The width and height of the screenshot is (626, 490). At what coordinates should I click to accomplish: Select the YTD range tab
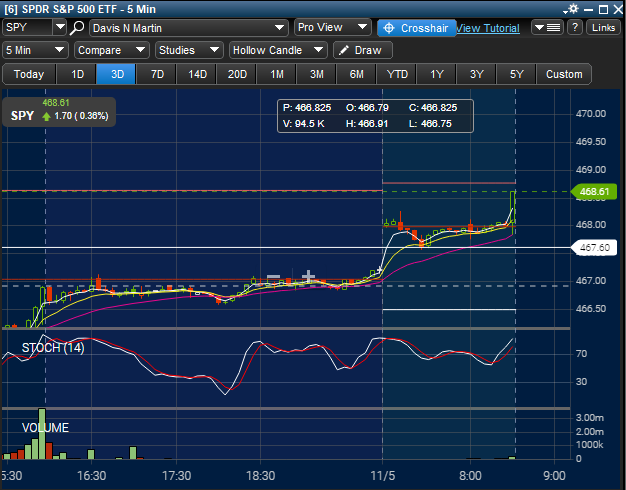(397, 74)
